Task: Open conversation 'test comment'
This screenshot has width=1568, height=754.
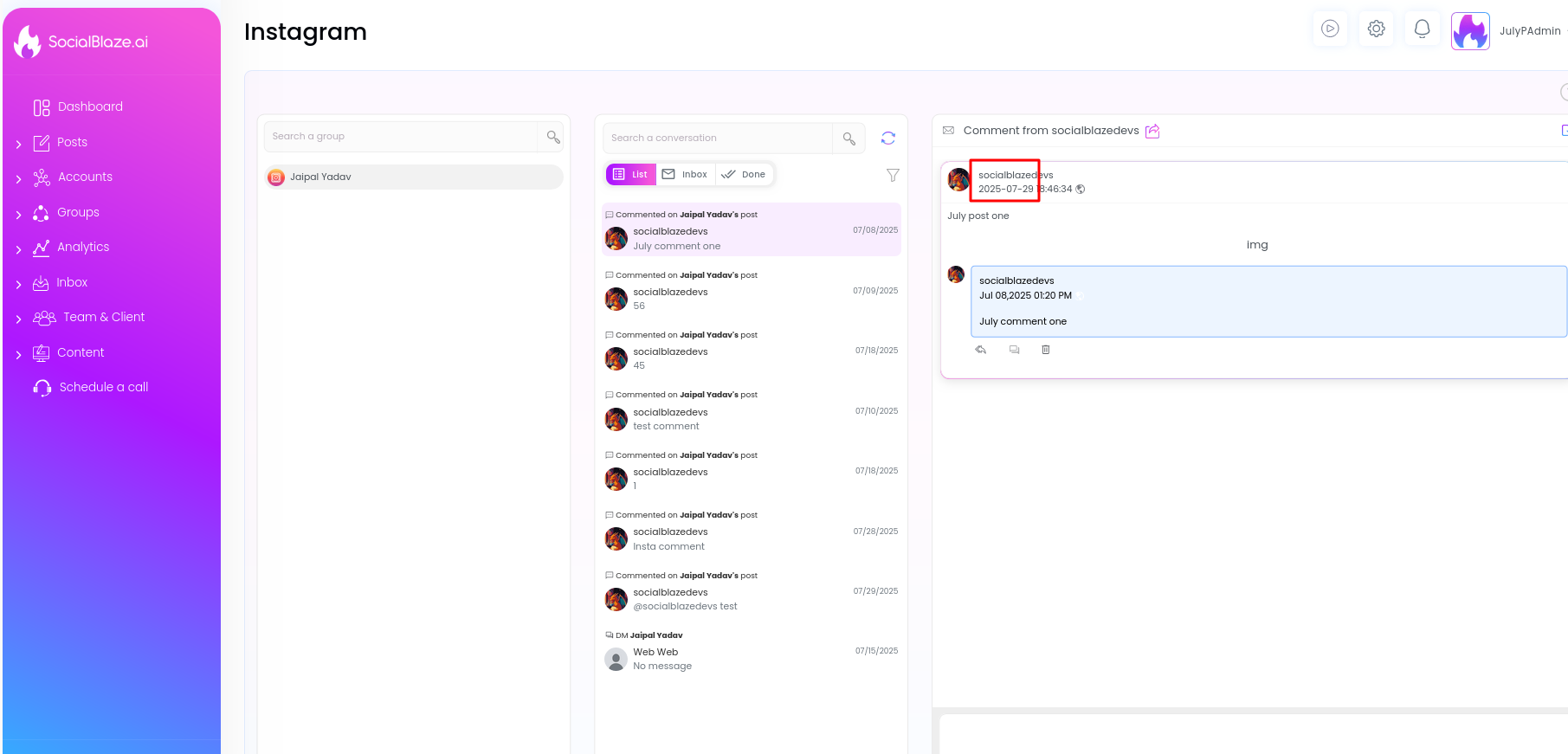Action: [x=752, y=411]
